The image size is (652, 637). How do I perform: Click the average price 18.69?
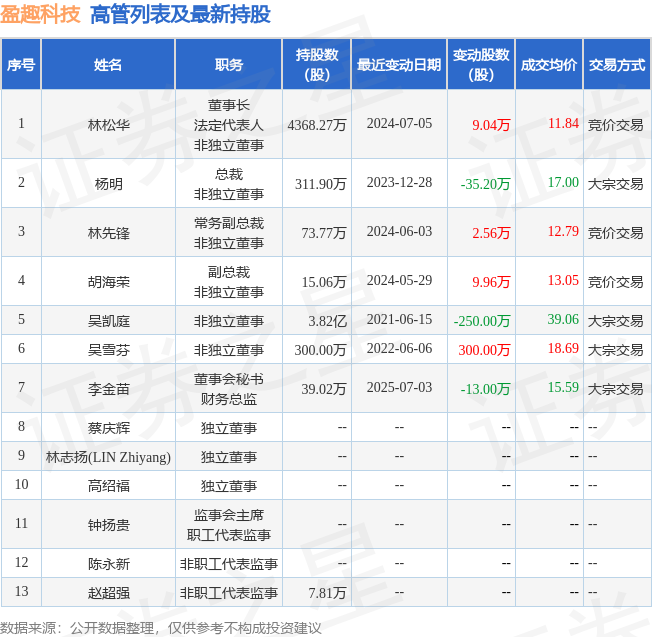coord(563,349)
